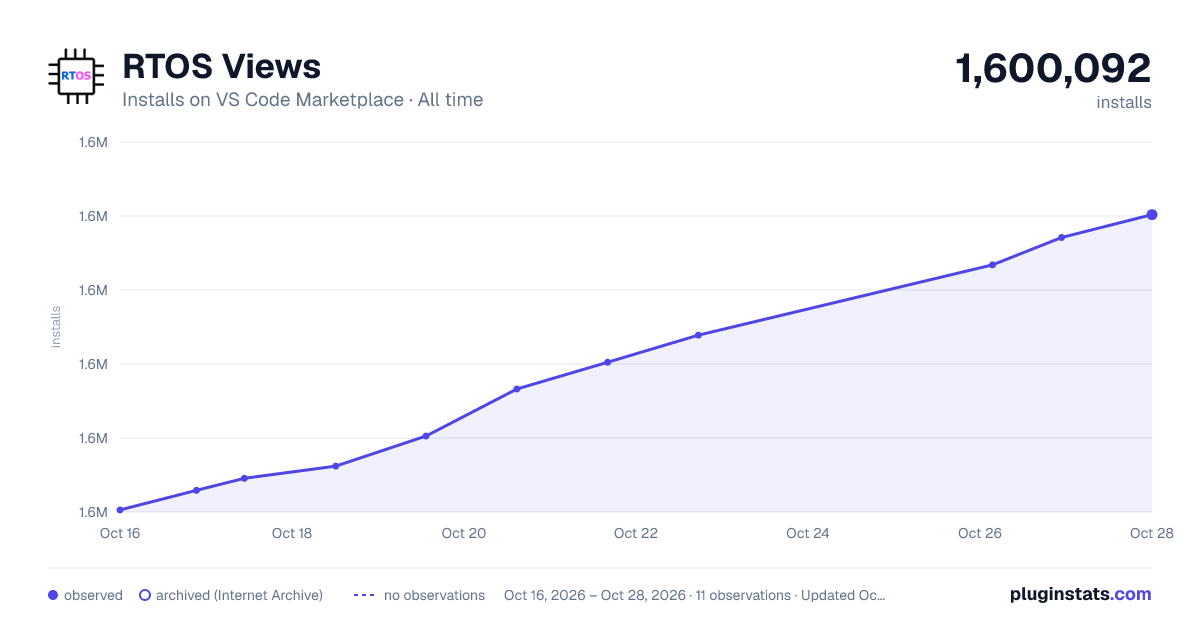Click the observed legend text
Image resolution: width=1200 pixels, height=630 pixels.
pyautogui.click(x=93, y=595)
